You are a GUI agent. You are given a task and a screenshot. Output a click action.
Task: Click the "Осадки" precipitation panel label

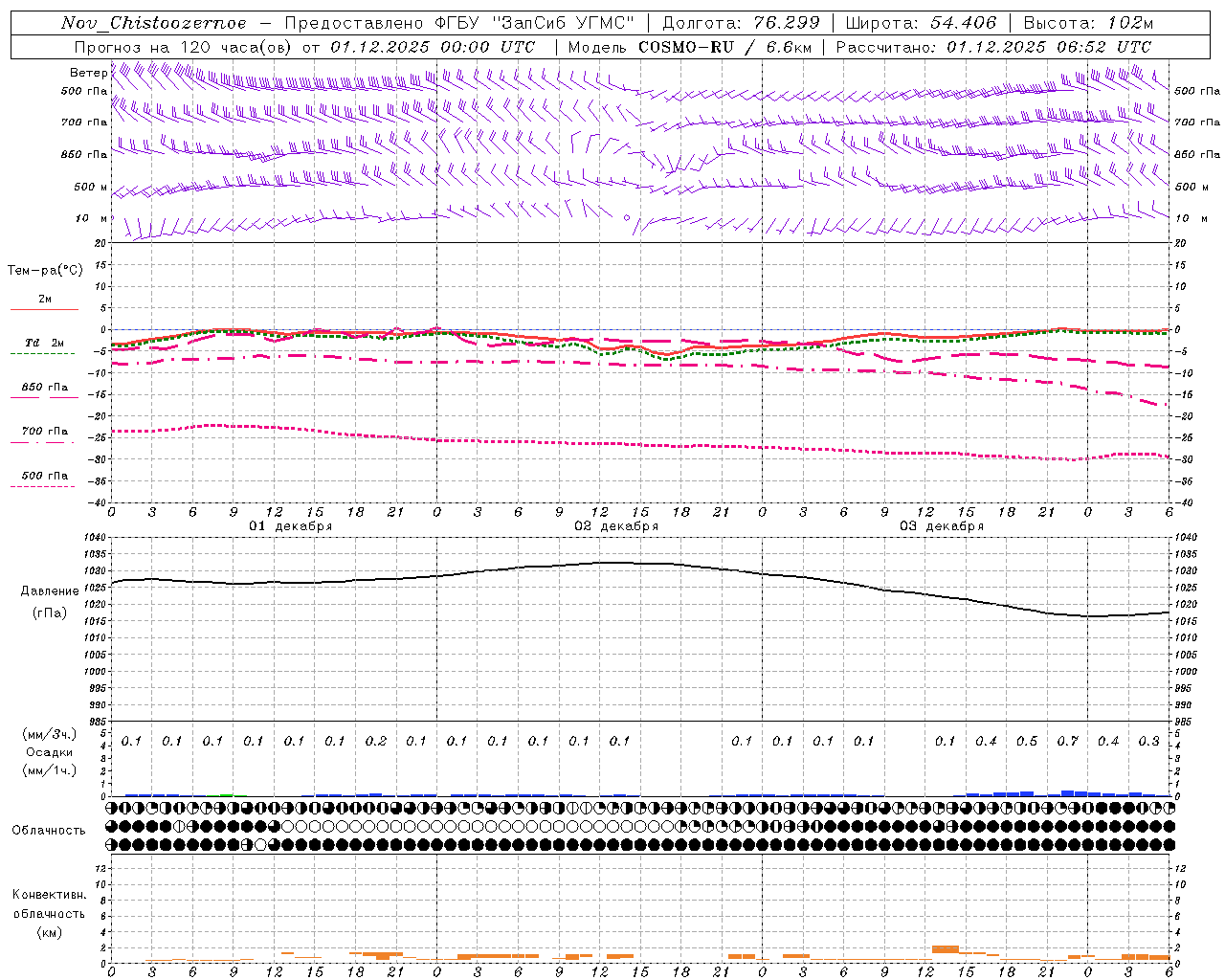click(x=50, y=752)
